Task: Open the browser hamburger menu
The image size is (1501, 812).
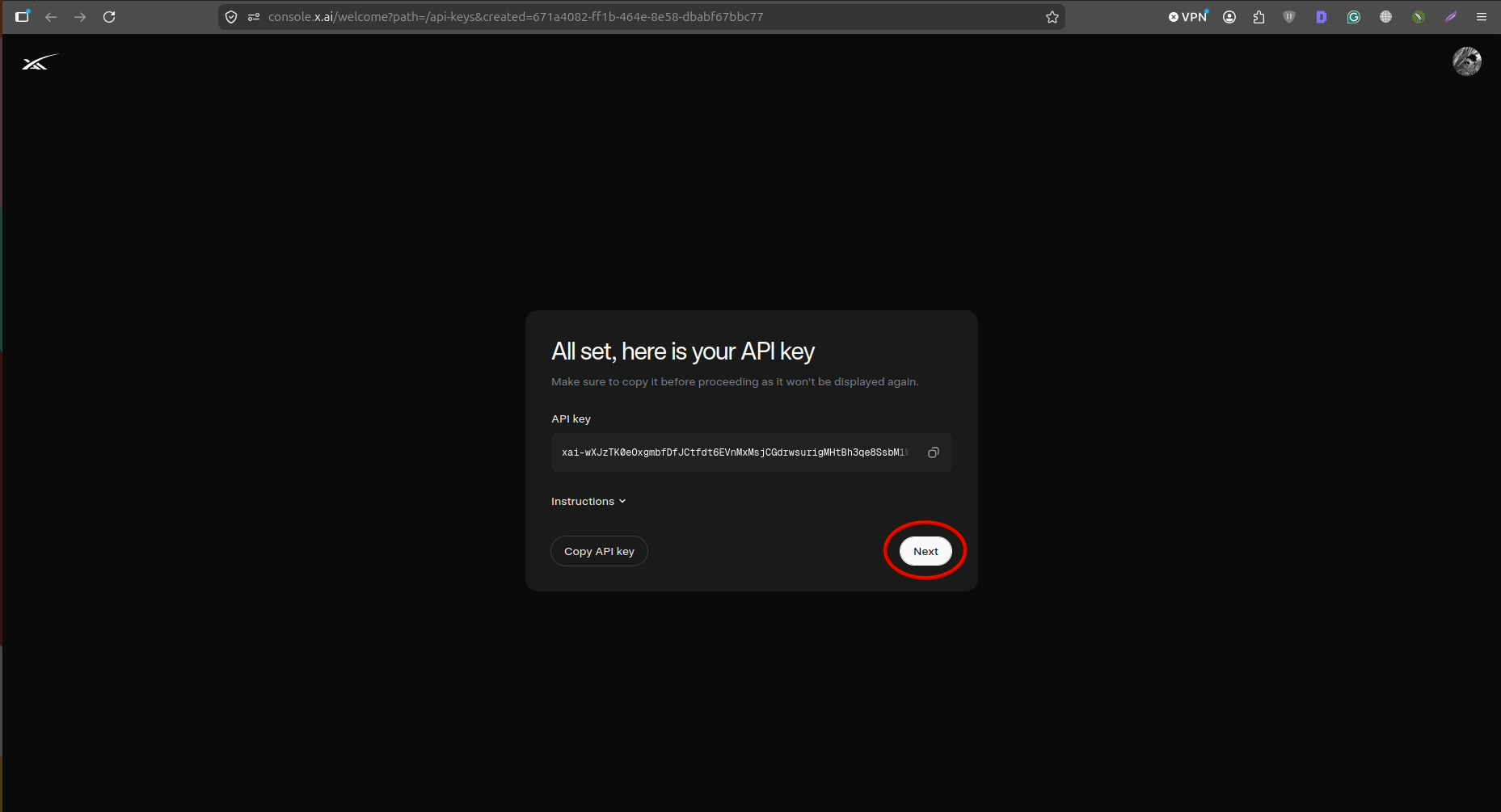Action: (1481, 17)
